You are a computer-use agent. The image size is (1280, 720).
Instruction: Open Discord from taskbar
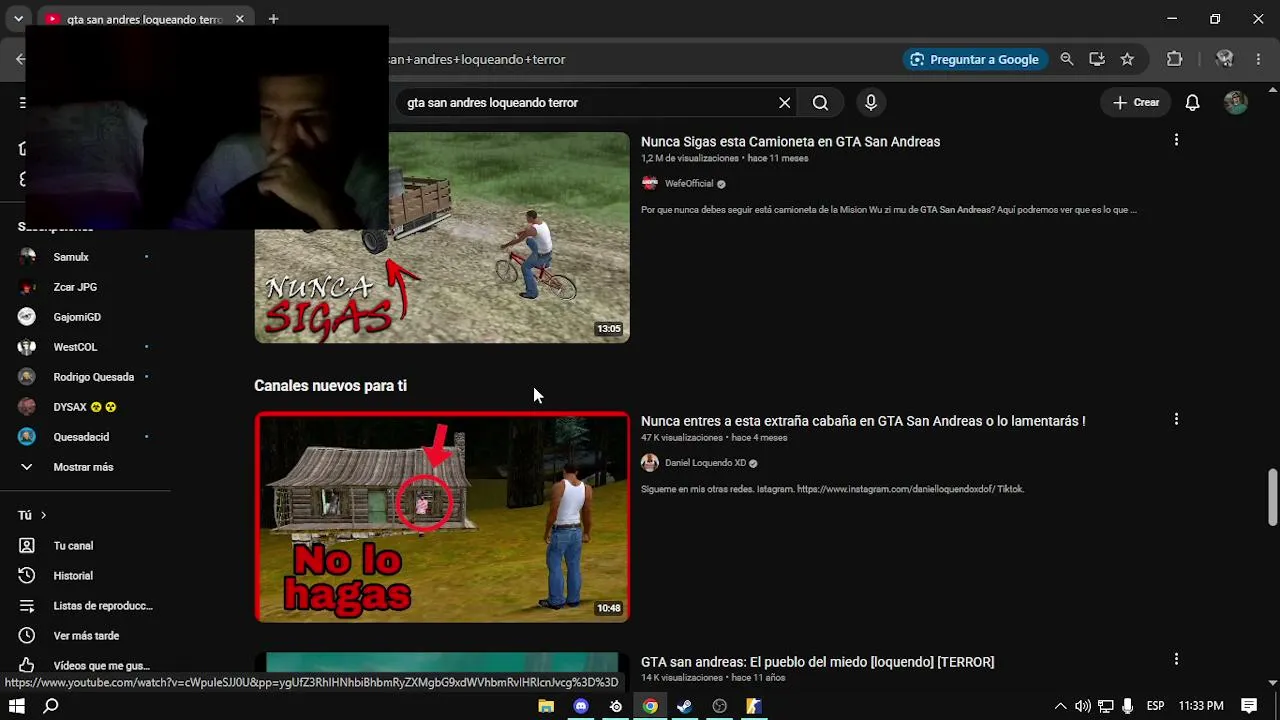pos(581,706)
